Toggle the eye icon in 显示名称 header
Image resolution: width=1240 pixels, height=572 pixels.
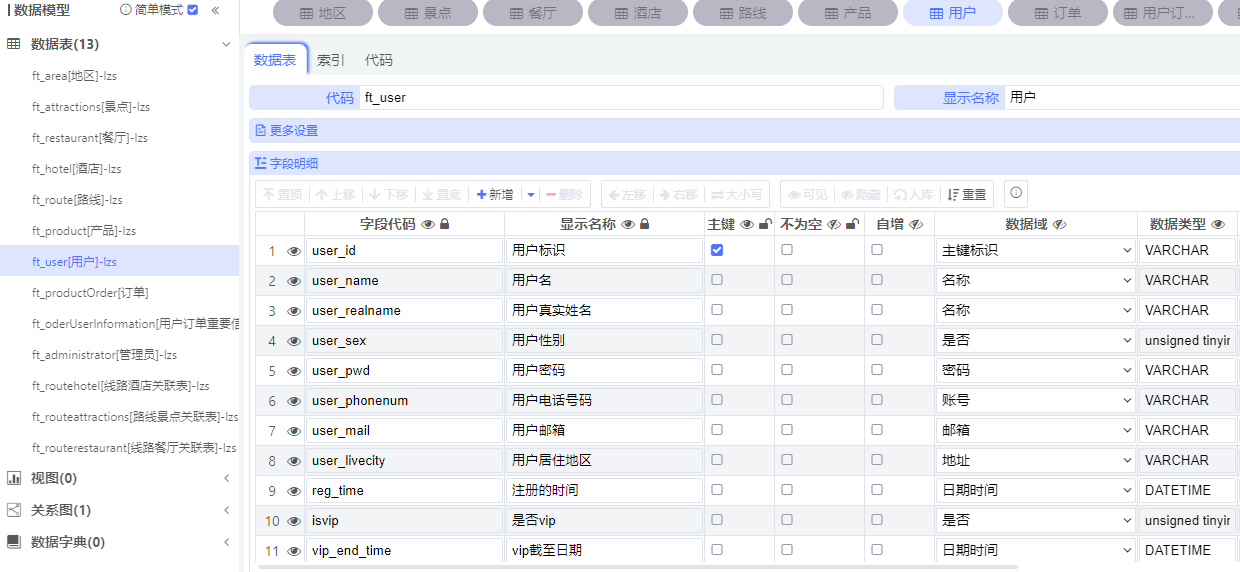pyautogui.click(x=628, y=225)
